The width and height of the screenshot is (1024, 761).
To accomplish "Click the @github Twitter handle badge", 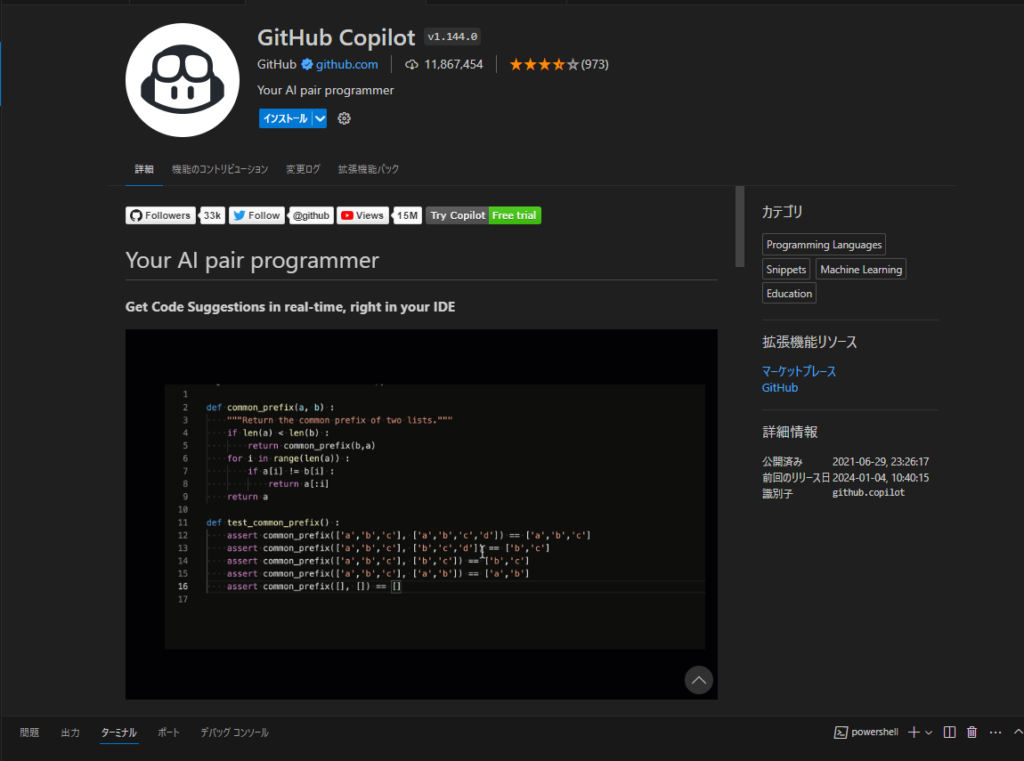I will tap(311, 216).
